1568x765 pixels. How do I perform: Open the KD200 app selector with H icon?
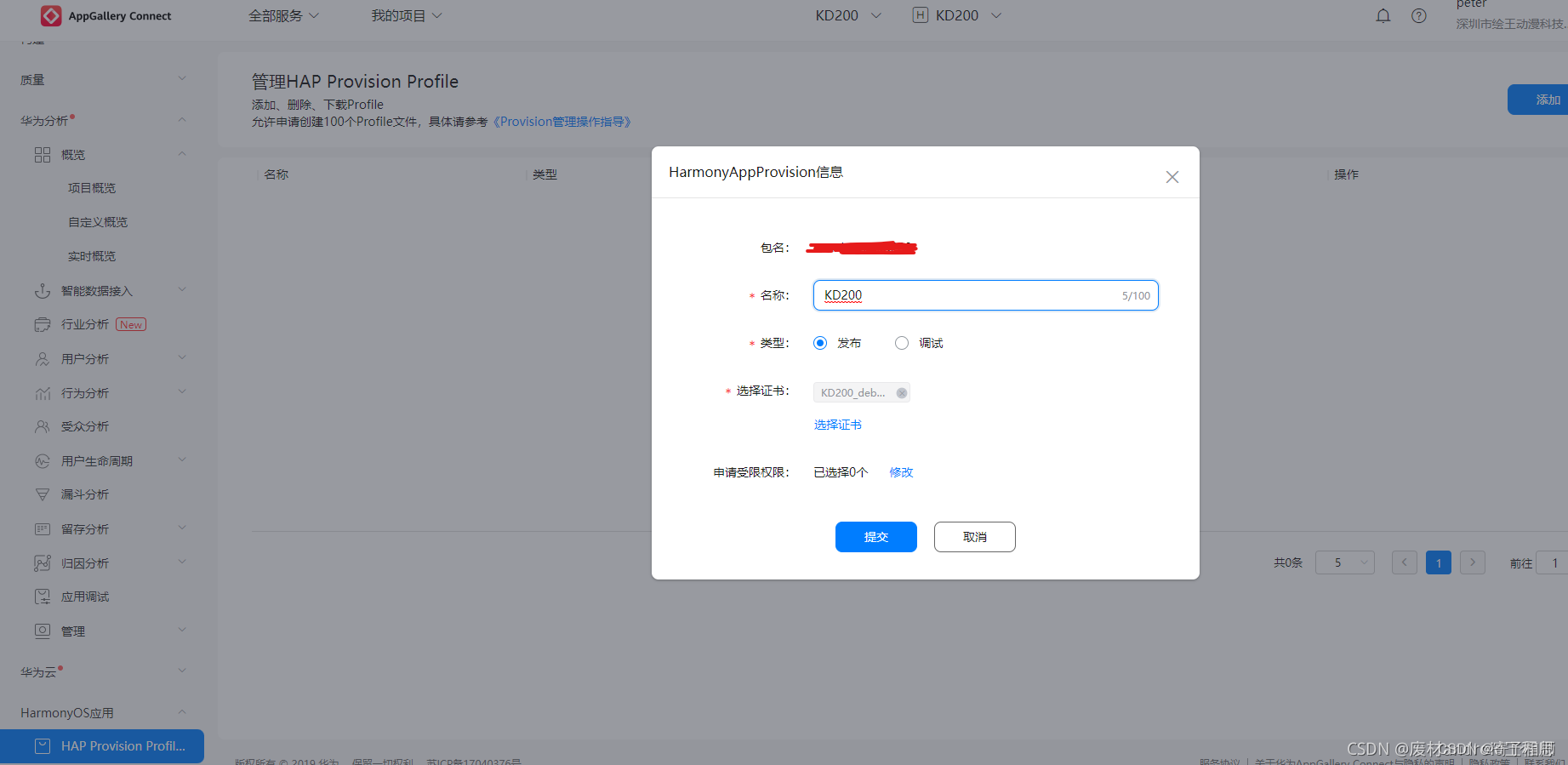click(x=957, y=15)
